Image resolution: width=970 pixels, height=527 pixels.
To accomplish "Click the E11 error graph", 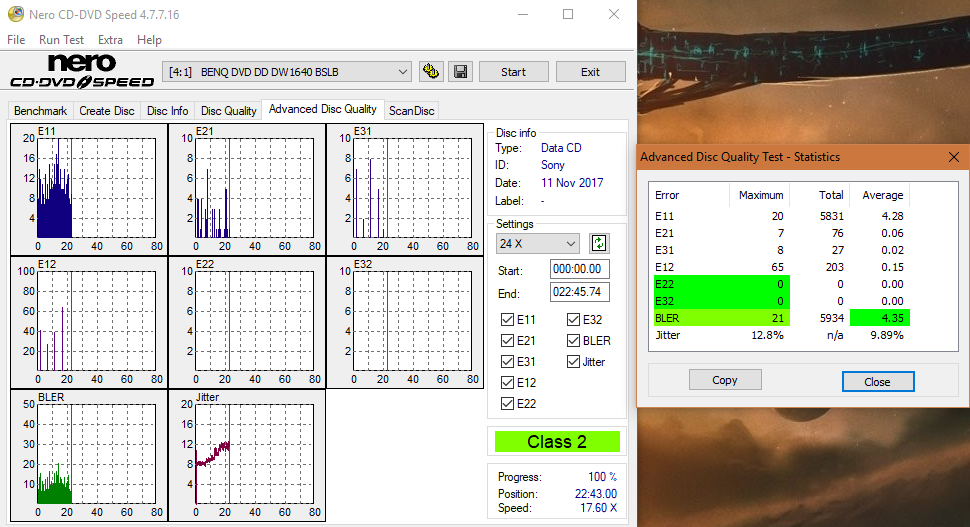I will point(89,189).
